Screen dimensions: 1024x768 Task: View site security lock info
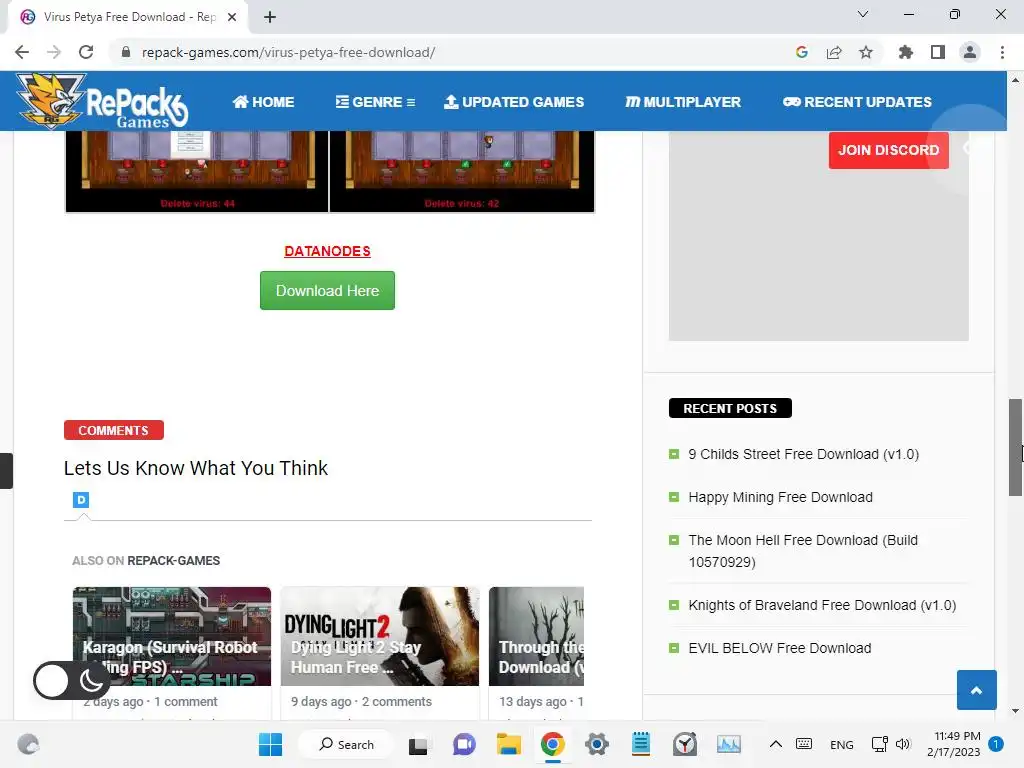(x=126, y=52)
